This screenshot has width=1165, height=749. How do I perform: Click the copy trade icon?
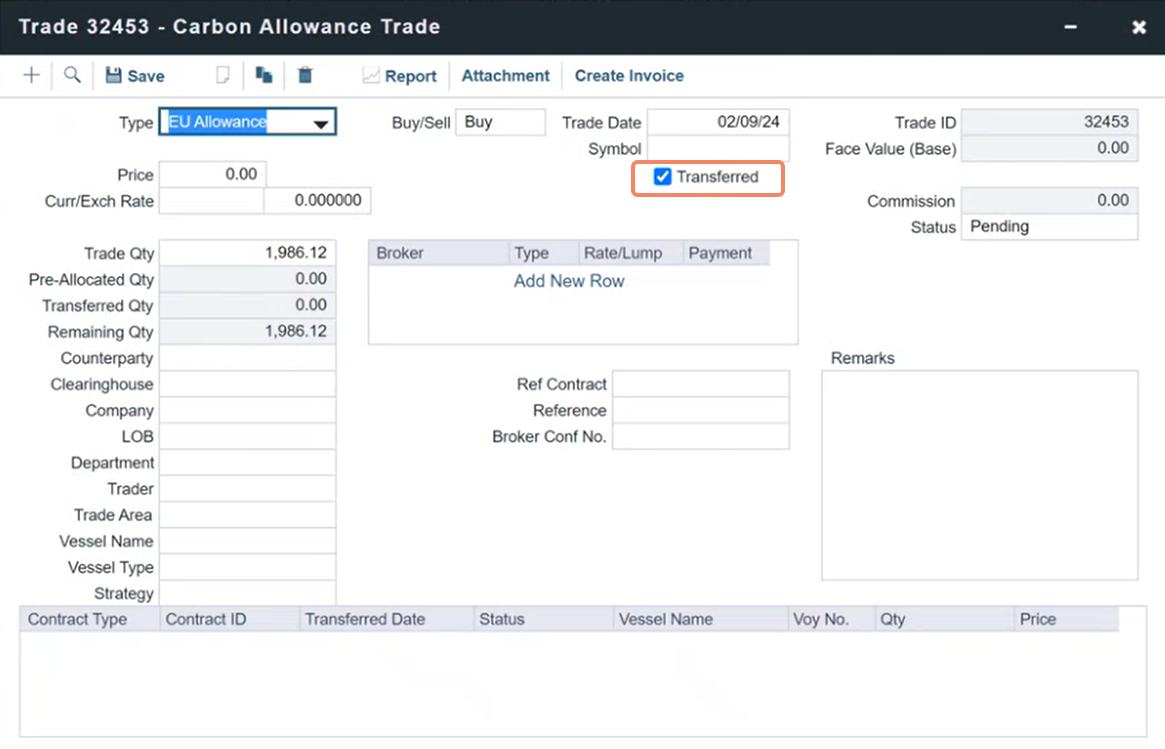[x=264, y=75]
